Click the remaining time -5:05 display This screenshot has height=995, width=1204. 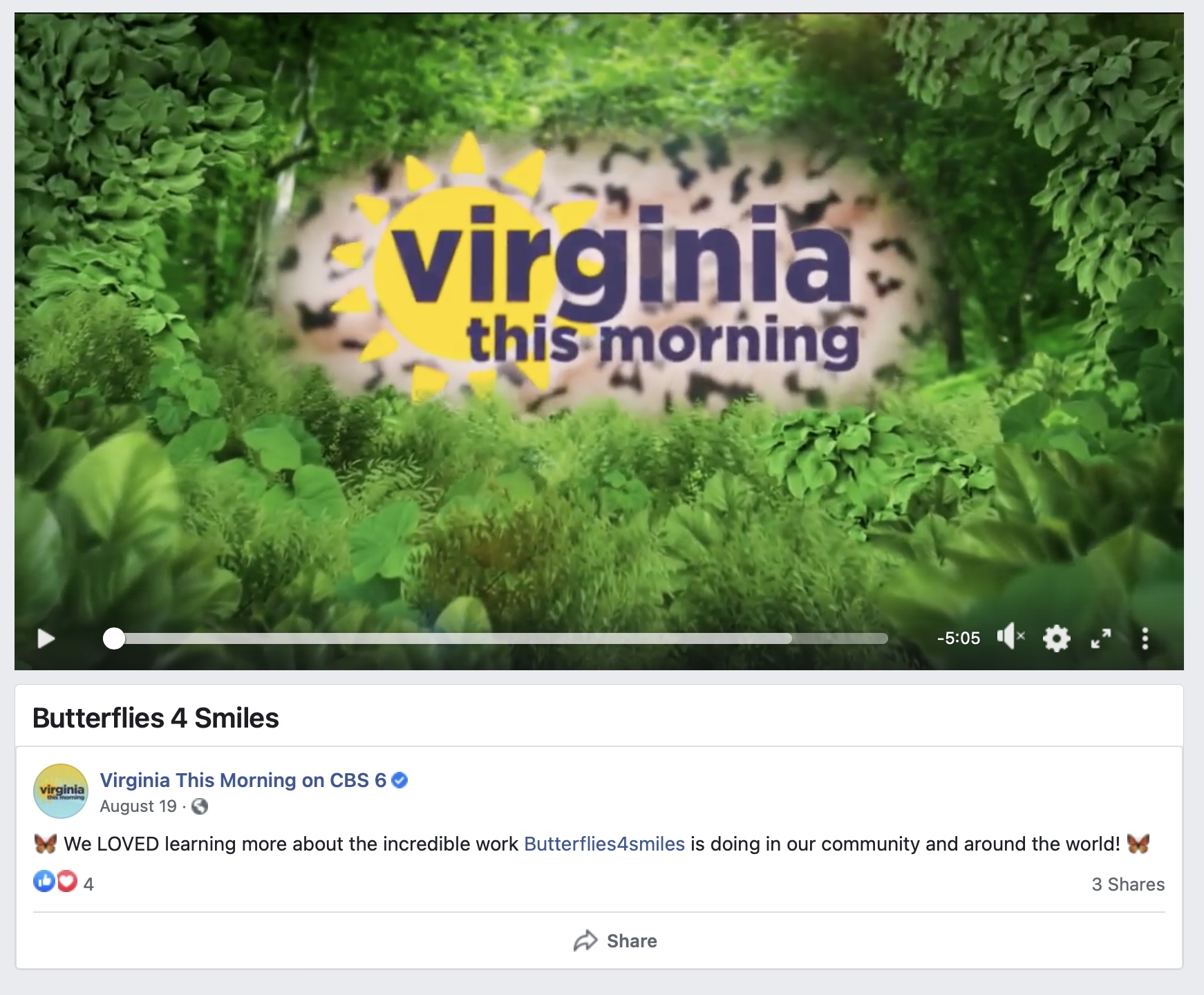(958, 638)
